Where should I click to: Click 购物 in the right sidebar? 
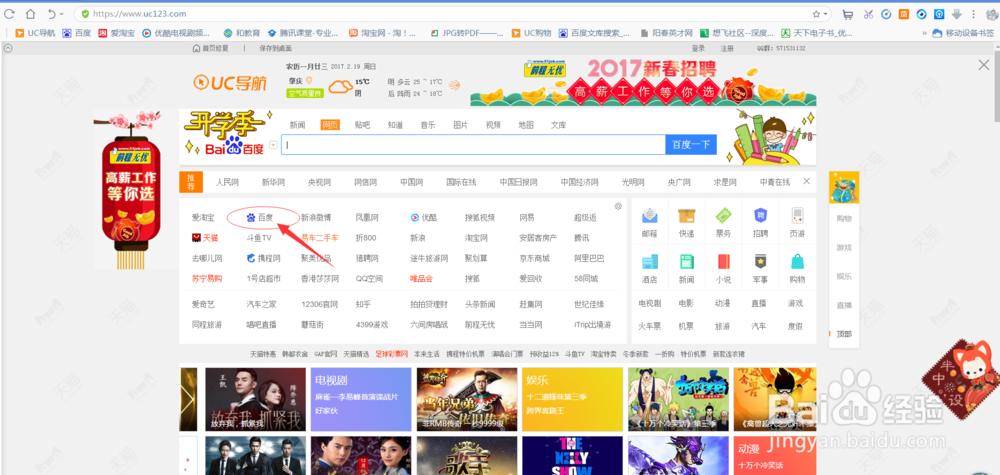844,218
